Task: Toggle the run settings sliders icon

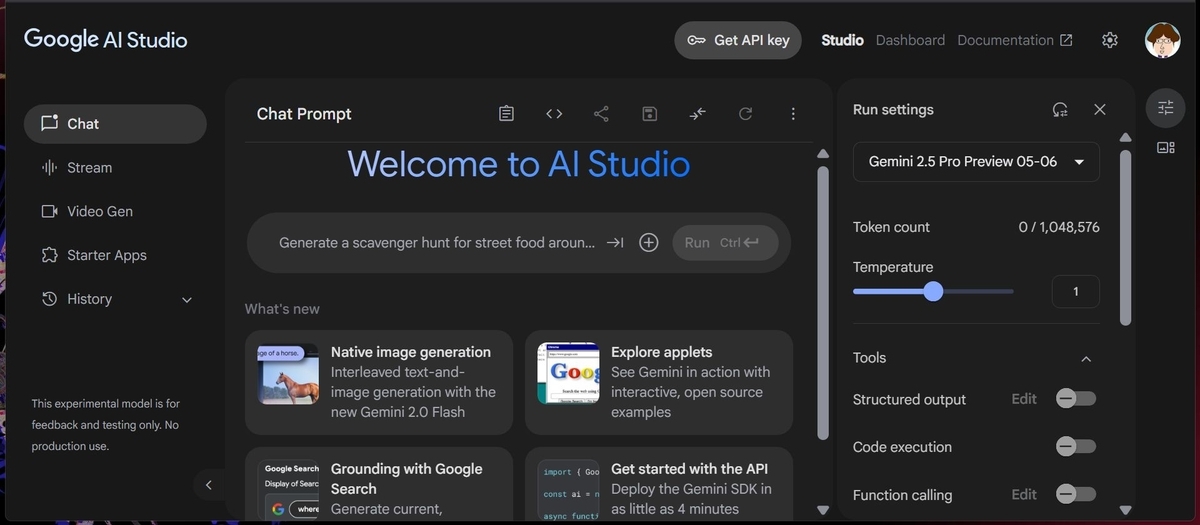Action: coord(1165,108)
